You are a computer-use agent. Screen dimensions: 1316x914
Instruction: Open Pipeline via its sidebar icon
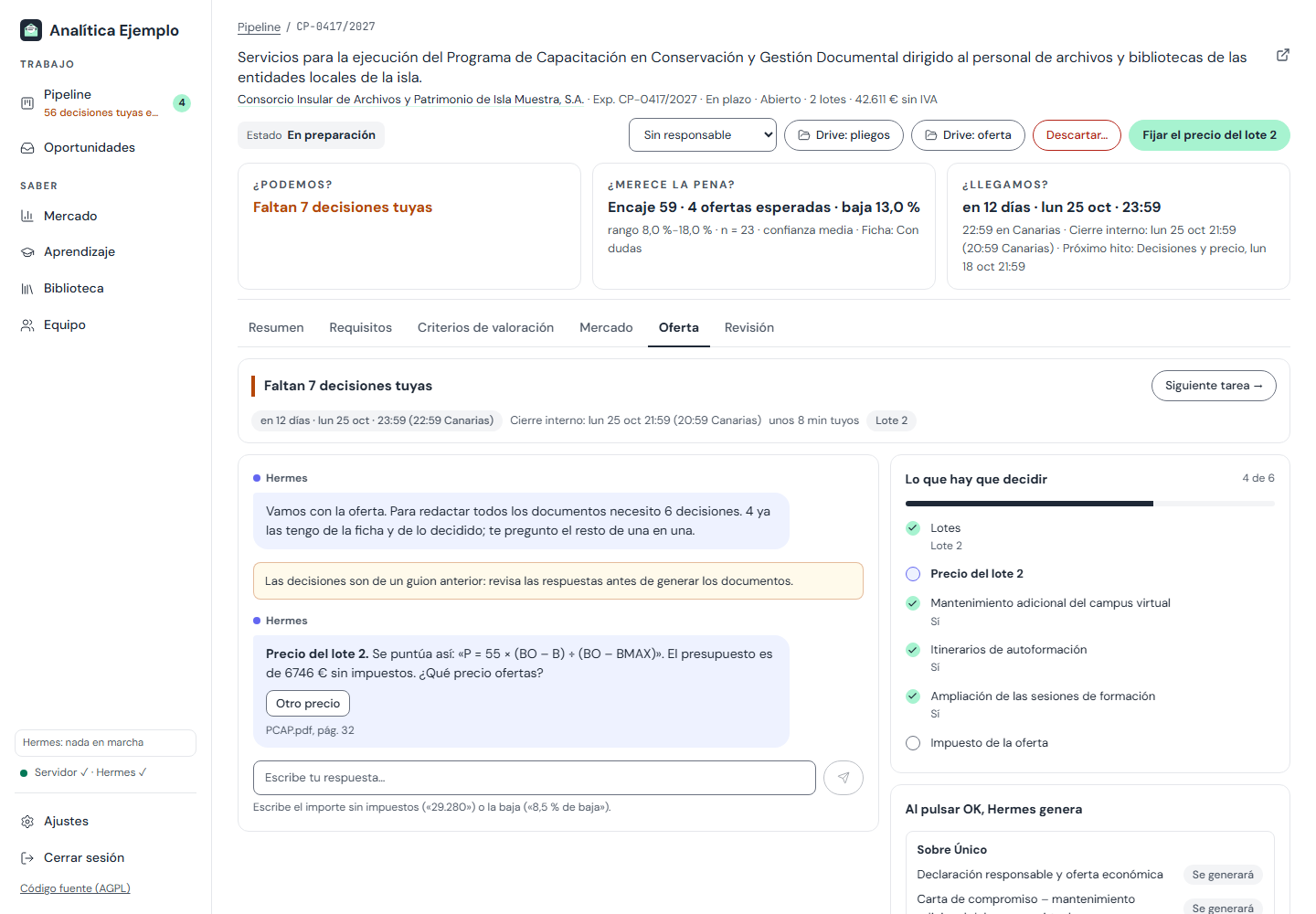pos(27,103)
